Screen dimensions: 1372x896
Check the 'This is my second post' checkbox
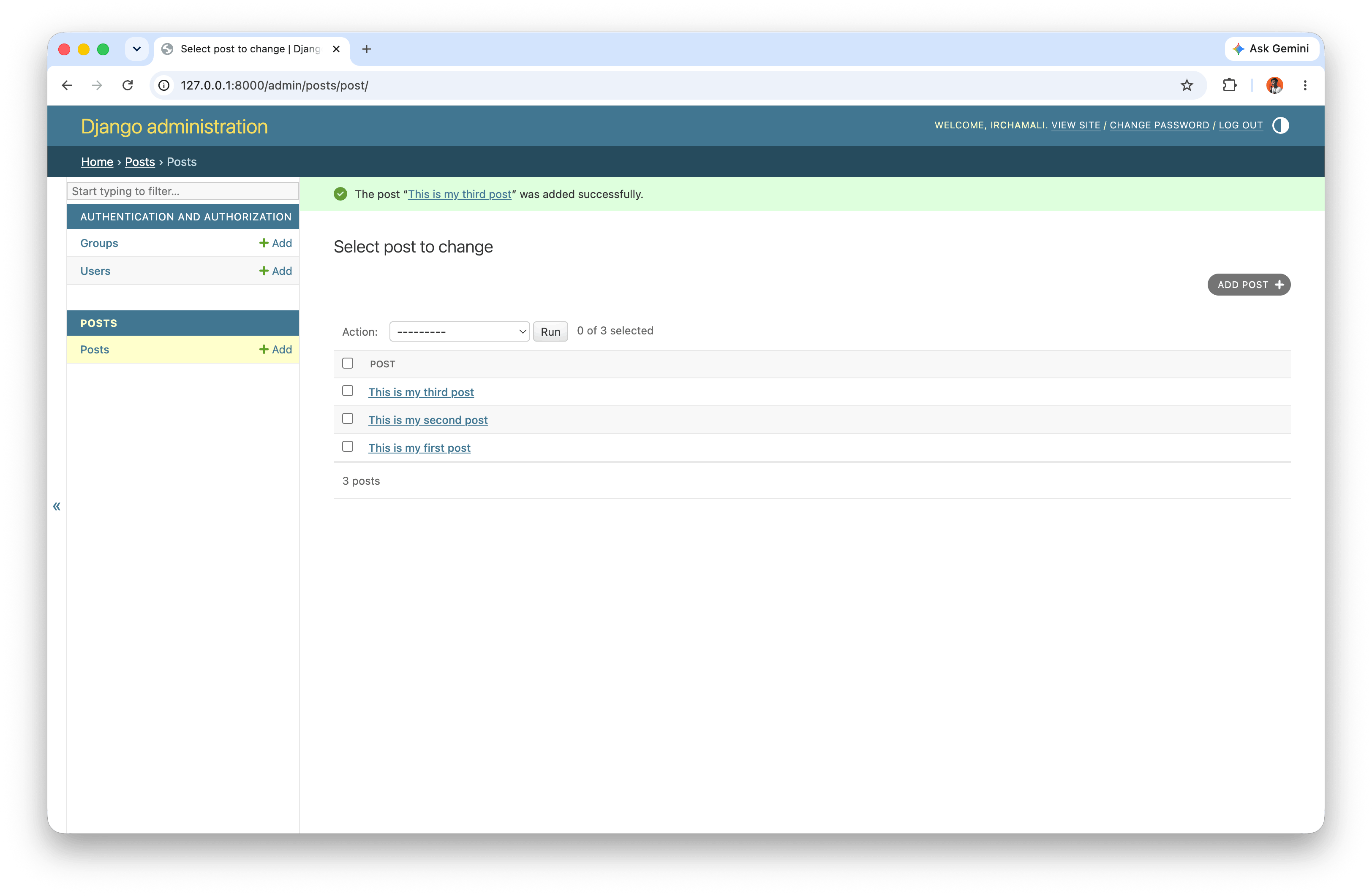348,418
